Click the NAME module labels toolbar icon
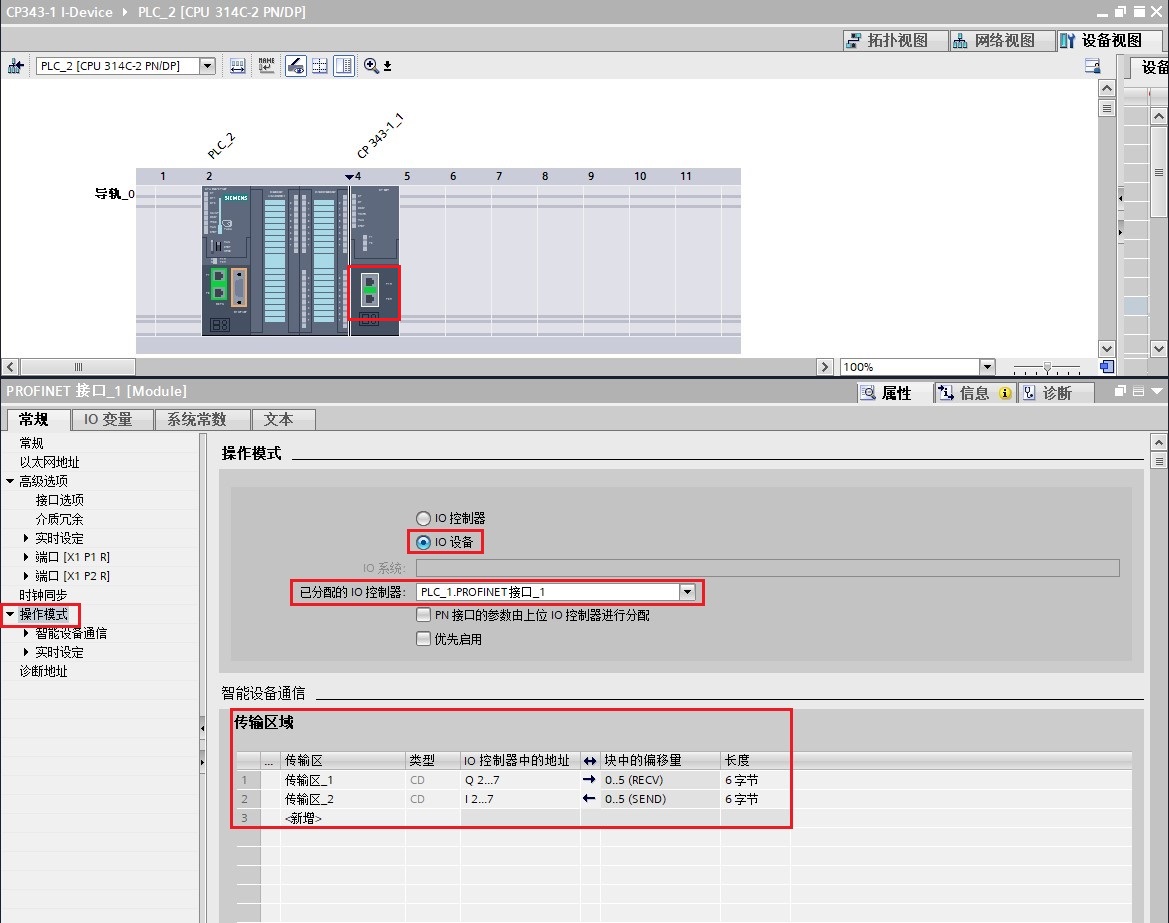1169x923 pixels. point(266,66)
